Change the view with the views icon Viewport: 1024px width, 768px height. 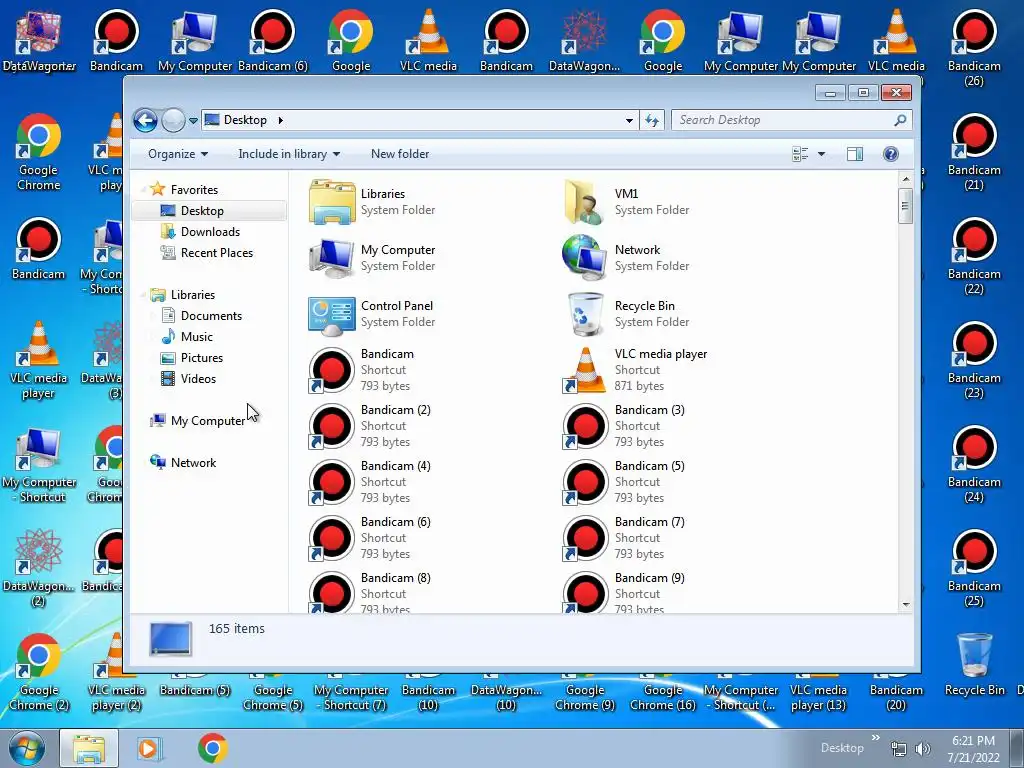coord(800,154)
